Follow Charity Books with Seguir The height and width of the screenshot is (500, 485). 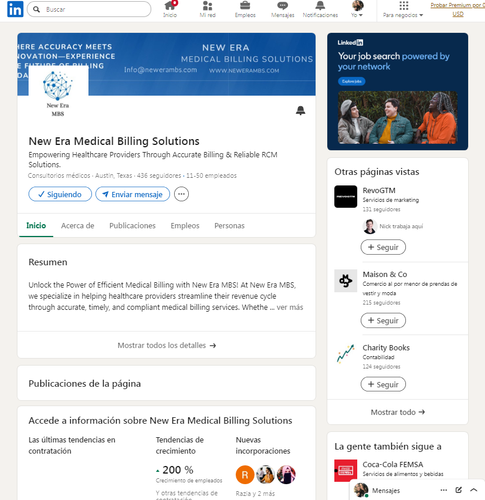pos(383,384)
